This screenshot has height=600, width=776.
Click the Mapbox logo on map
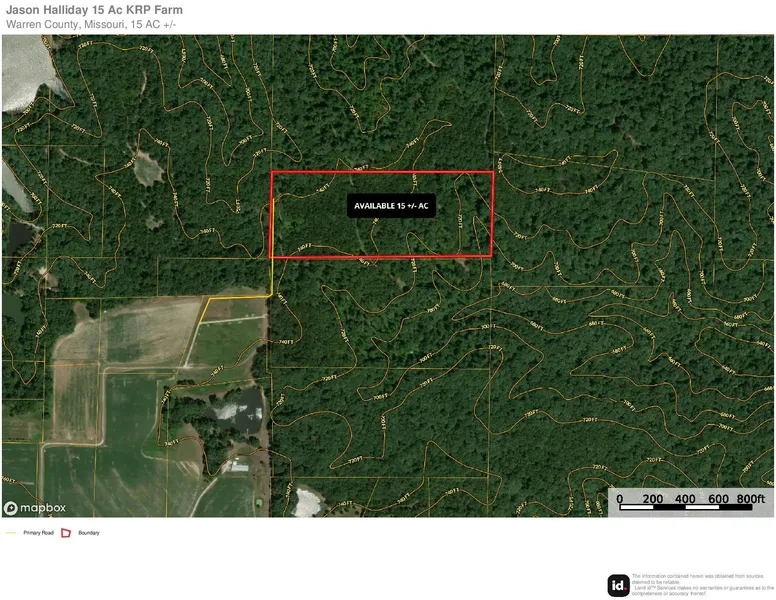coord(35,508)
